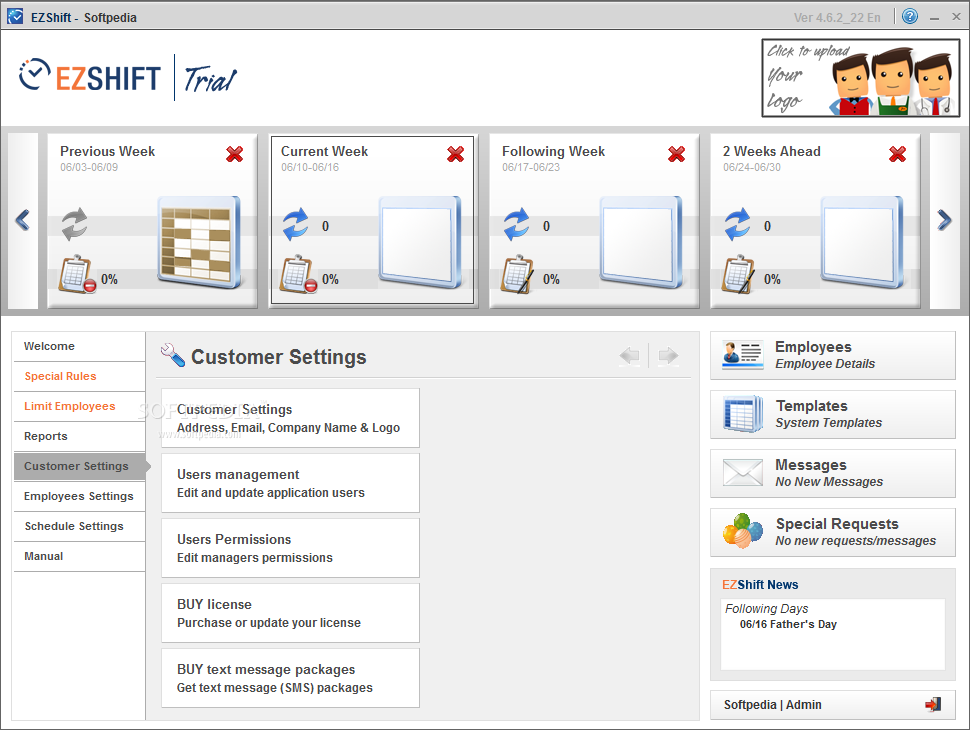Open Users management option
970x730 pixels.
290,483
